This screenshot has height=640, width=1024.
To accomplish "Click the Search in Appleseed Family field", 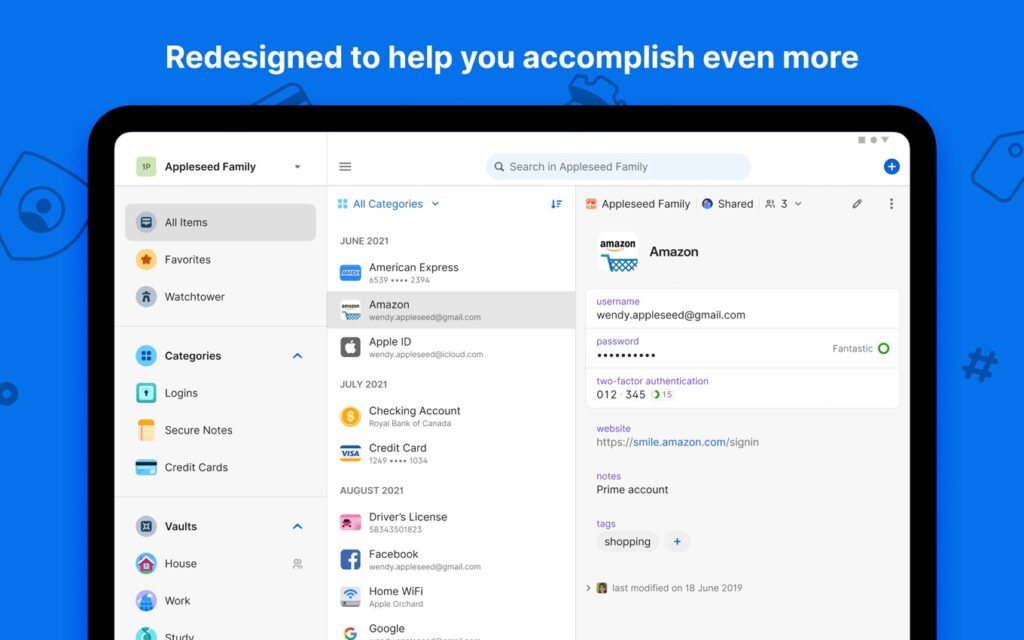I will coord(616,166).
